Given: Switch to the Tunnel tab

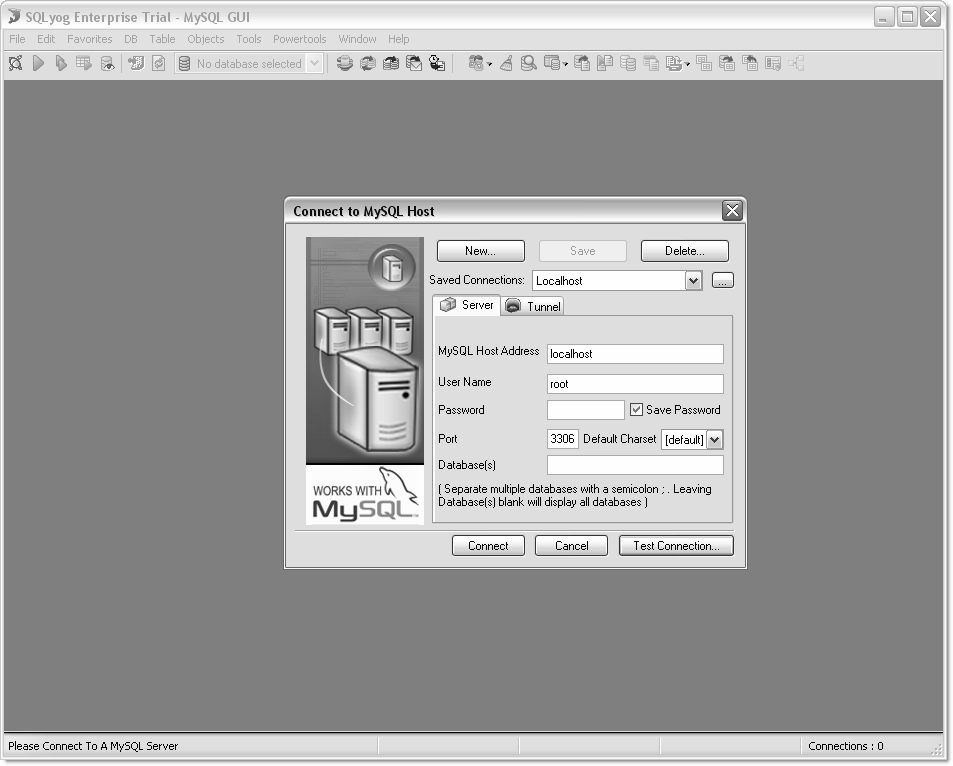Looking at the screenshot, I should pos(533,306).
